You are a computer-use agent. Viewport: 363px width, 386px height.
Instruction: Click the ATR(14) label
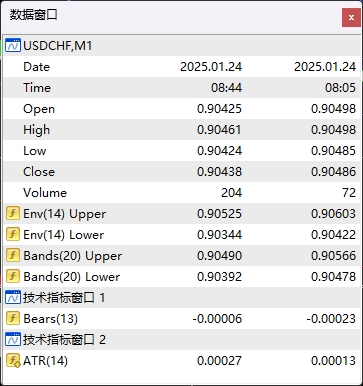coord(45,361)
